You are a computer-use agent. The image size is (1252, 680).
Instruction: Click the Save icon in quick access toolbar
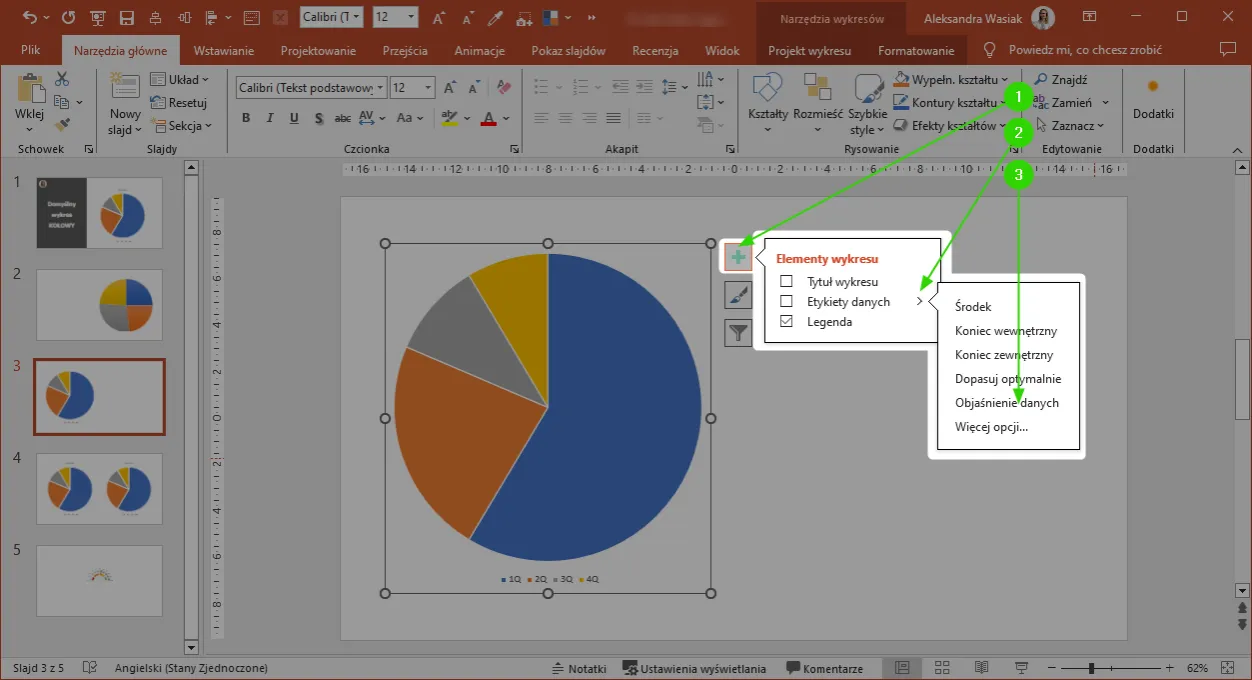(127, 18)
